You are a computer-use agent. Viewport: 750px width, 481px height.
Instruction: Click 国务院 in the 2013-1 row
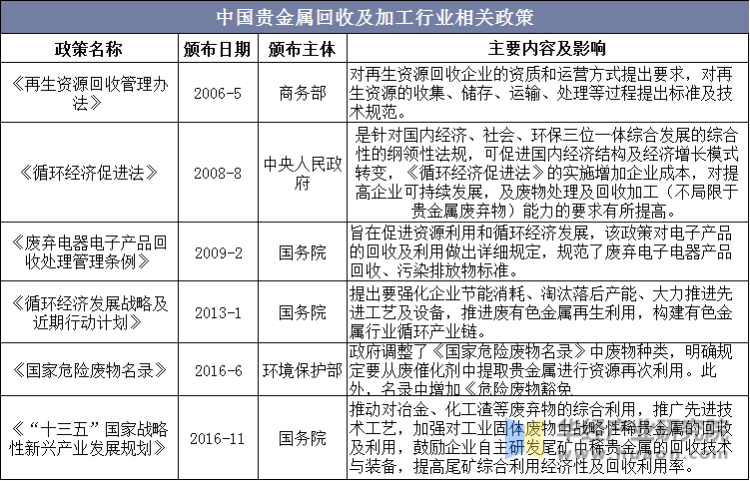coord(302,313)
